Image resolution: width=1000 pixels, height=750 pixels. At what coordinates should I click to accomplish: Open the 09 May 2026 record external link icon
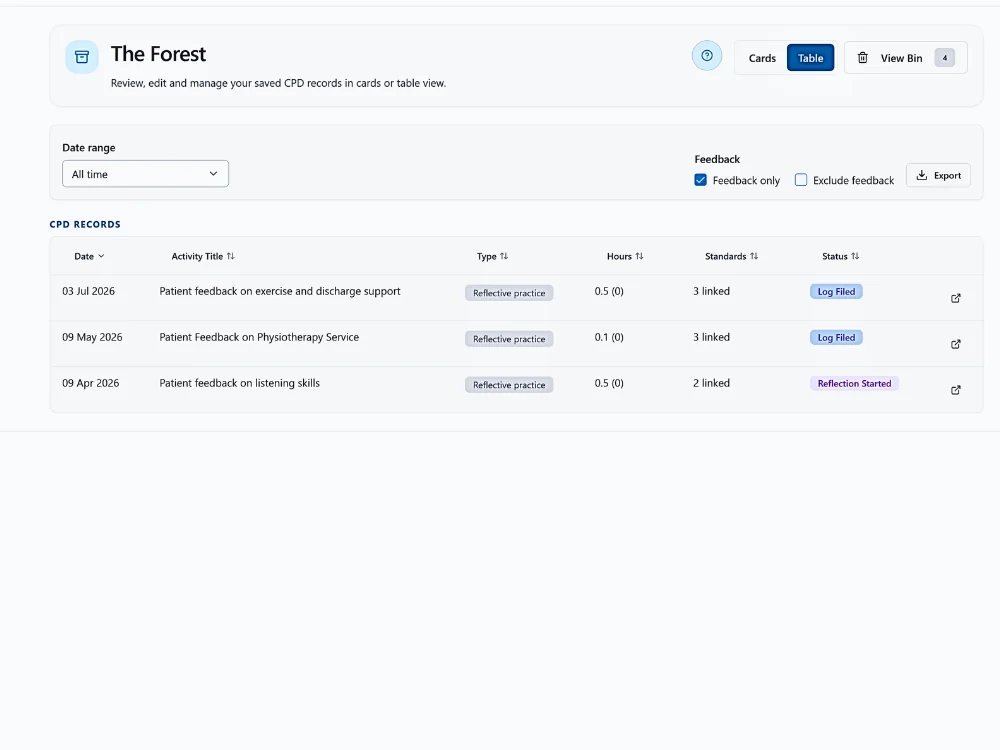955,344
